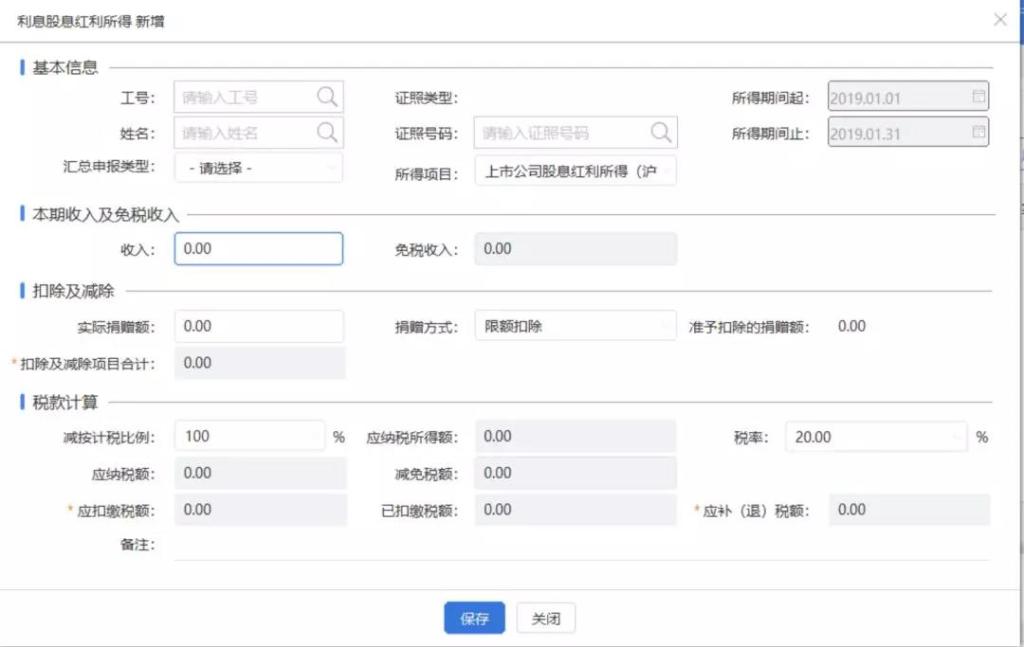Click the 收入 amount field
The height and width of the screenshot is (647, 1024).
259,249
